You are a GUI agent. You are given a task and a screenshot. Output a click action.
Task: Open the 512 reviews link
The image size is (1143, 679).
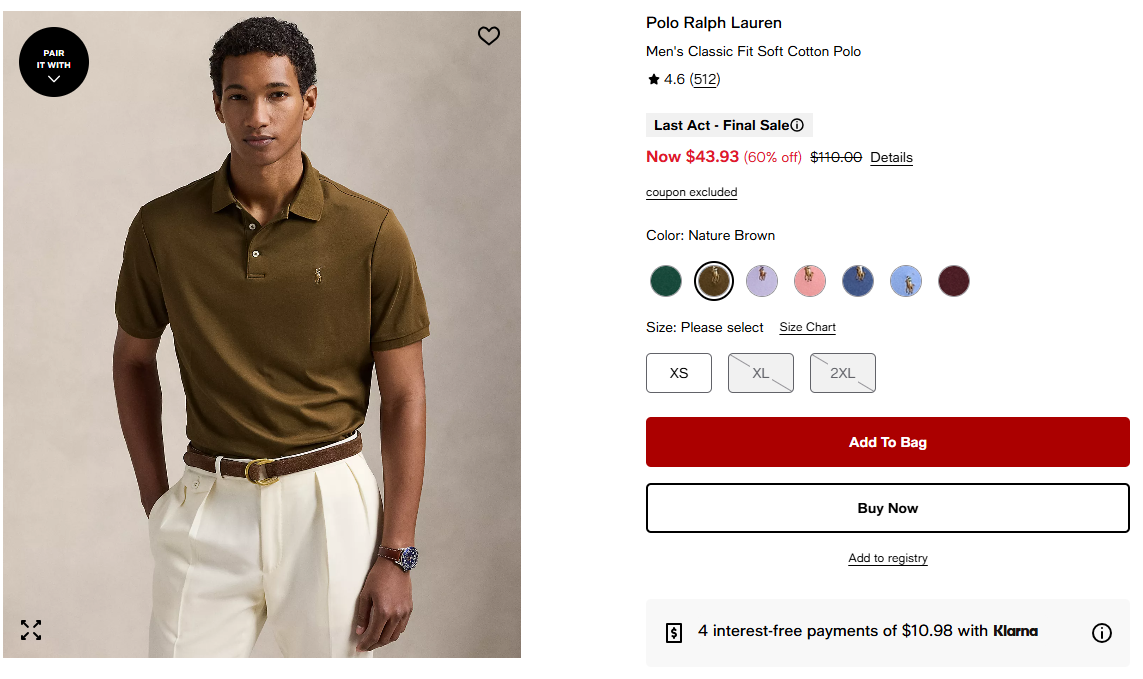pos(705,79)
